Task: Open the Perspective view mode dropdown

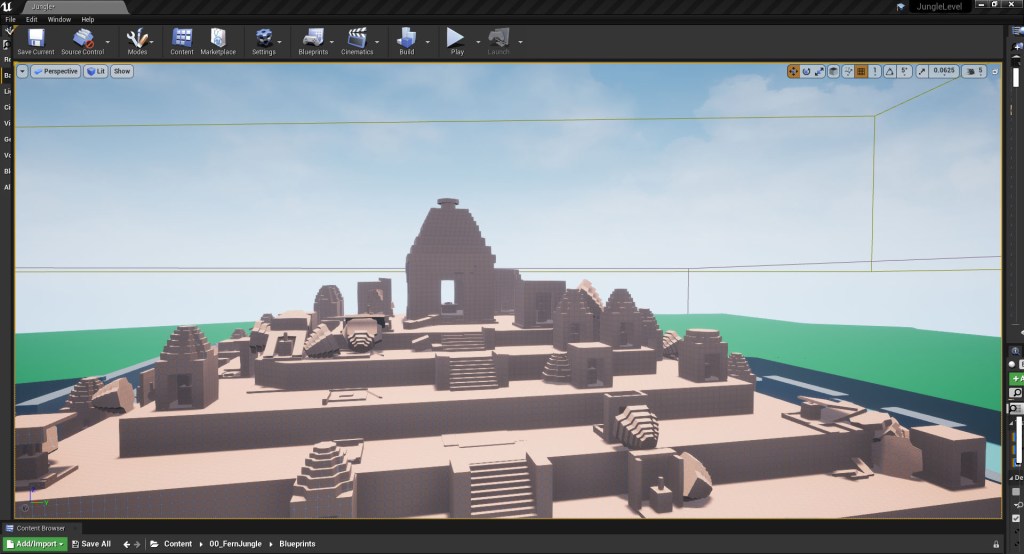Action: coord(55,71)
